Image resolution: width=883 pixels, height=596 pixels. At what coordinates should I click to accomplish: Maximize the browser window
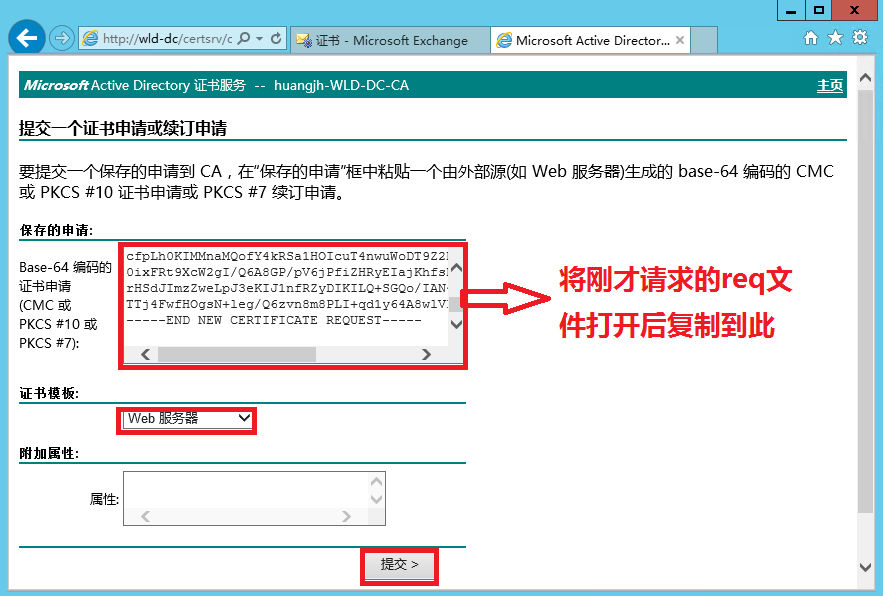819,10
